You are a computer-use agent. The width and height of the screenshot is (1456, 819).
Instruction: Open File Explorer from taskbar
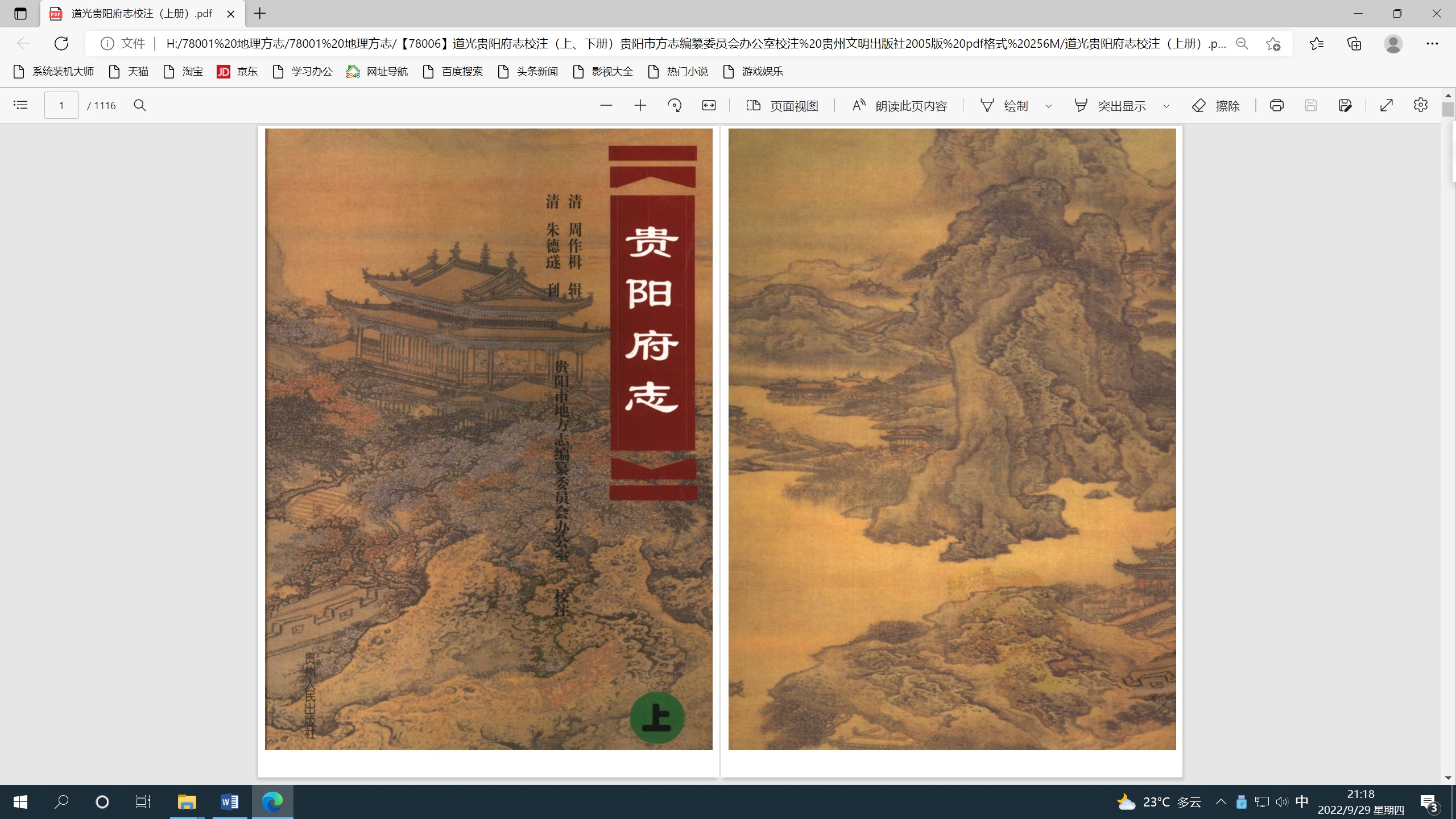[x=187, y=802]
